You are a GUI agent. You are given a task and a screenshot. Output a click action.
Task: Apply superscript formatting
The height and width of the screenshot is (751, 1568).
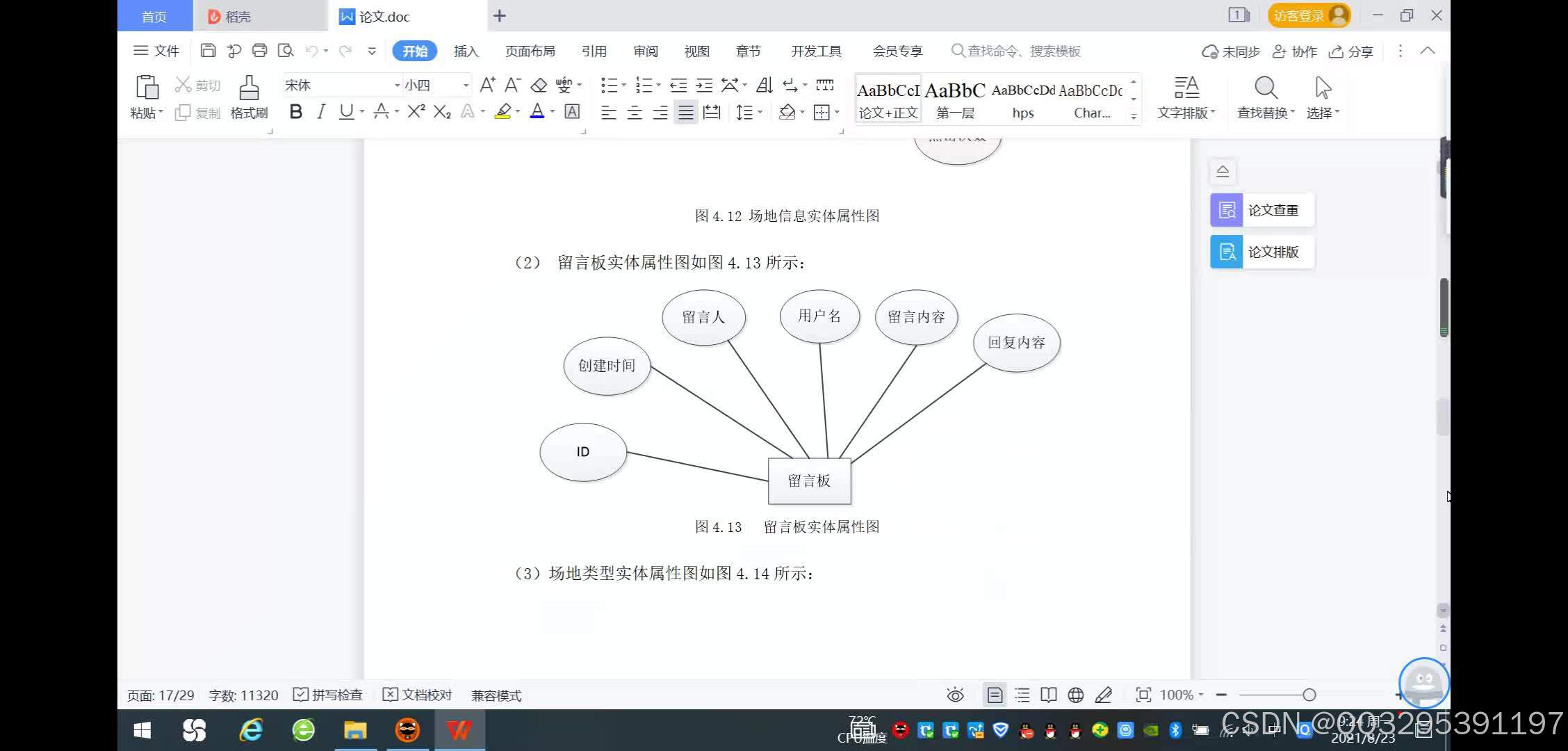click(416, 111)
